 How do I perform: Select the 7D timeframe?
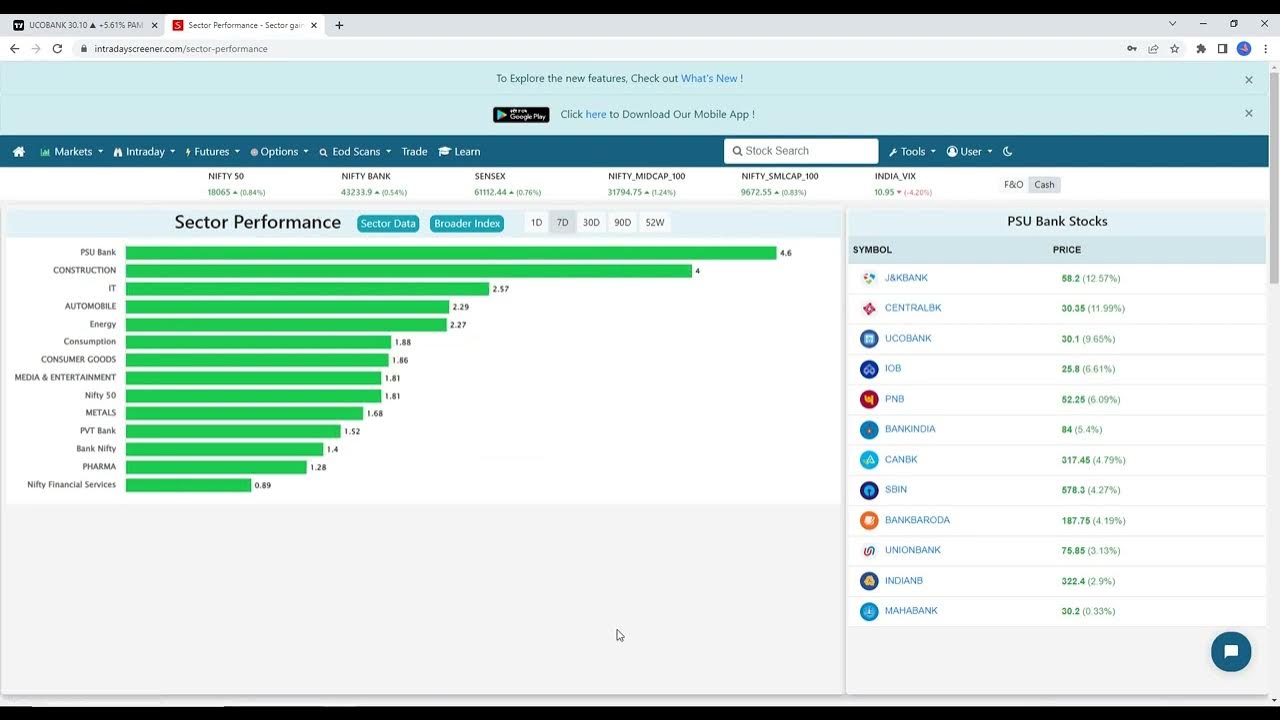point(562,223)
